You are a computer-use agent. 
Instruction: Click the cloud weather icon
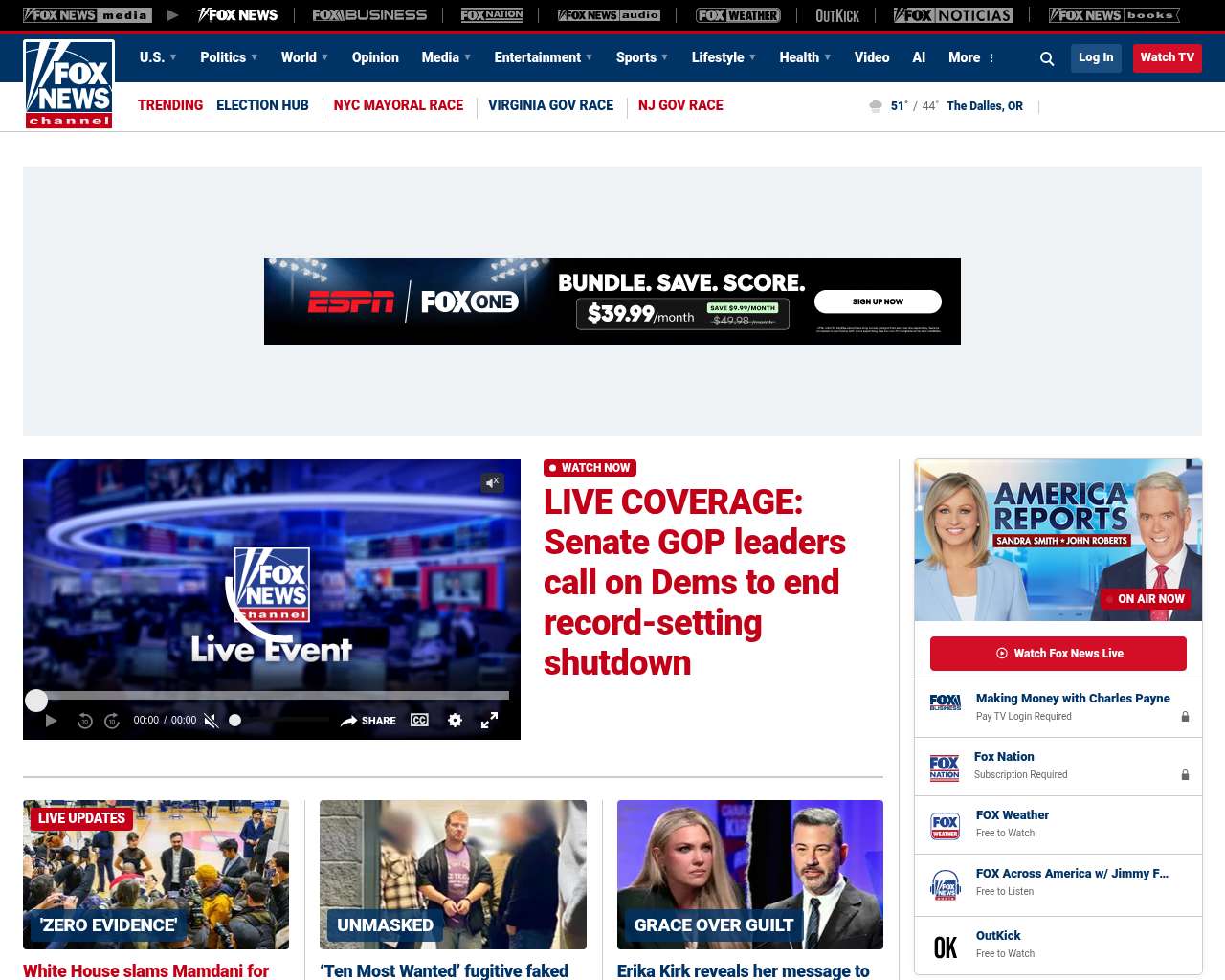click(x=875, y=106)
